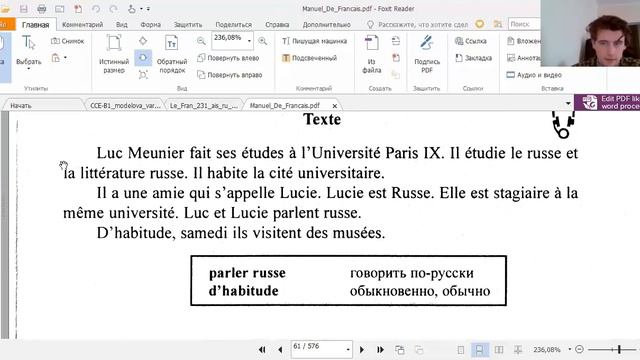640x360 pixels.
Task: Switch to the Дополнительно ribbon tab
Action: [x=327, y=24]
